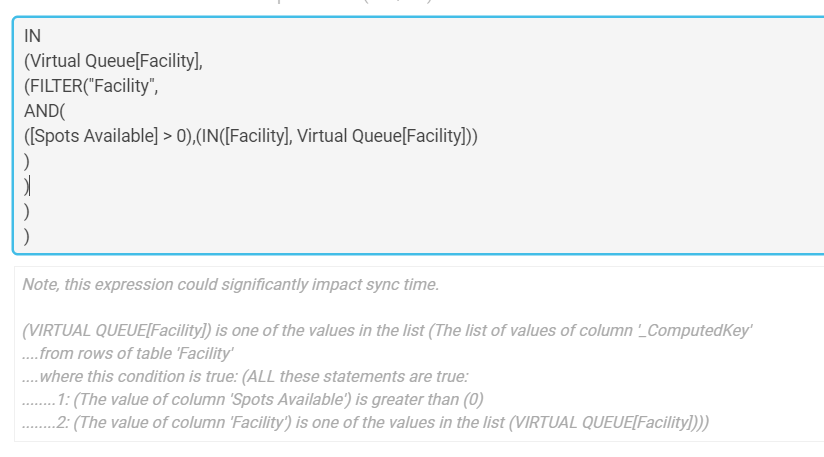Click explanation item 1 about Spots Available

point(253,400)
